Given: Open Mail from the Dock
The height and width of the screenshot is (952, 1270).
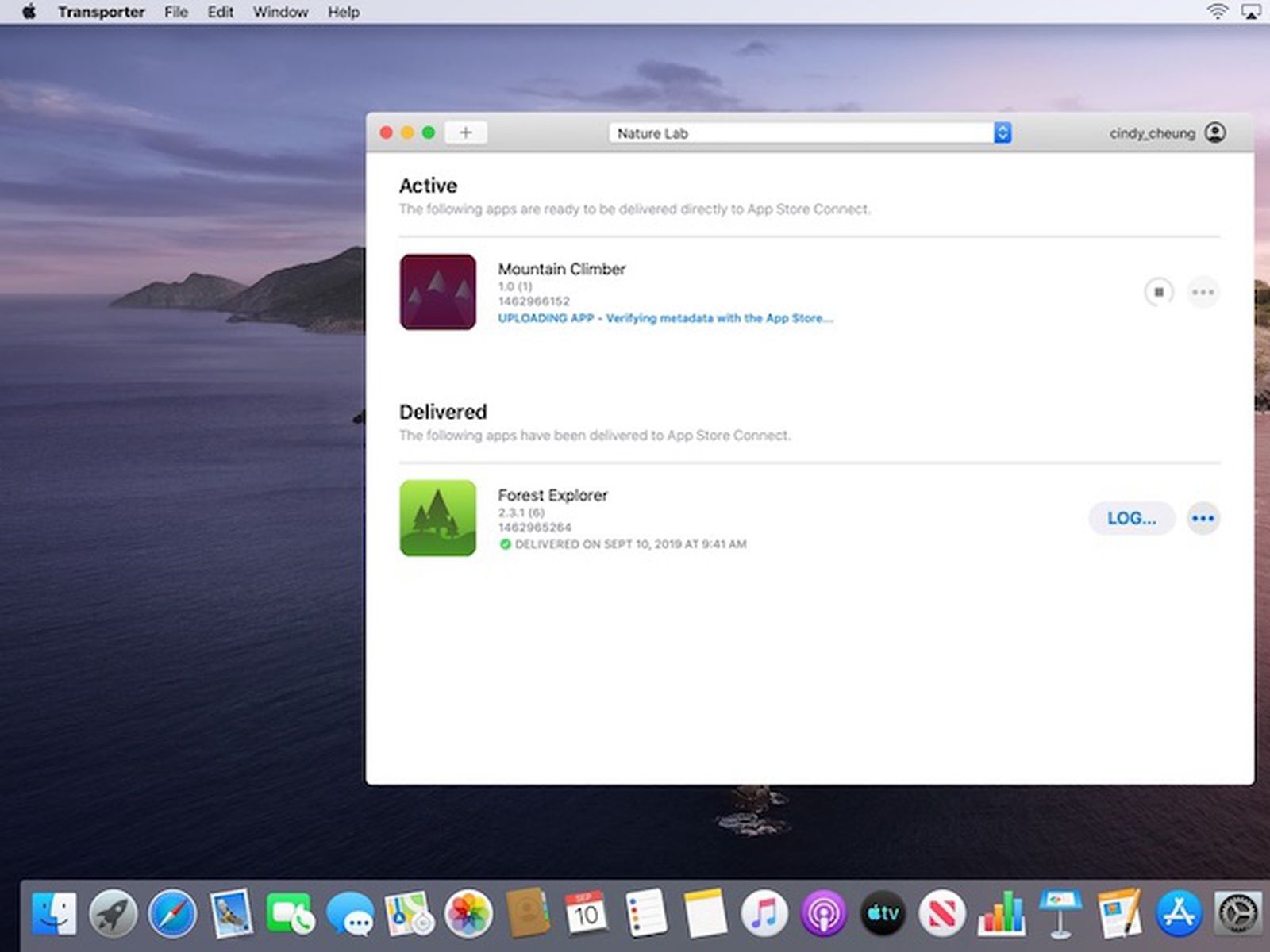Looking at the screenshot, I should point(231,913).
